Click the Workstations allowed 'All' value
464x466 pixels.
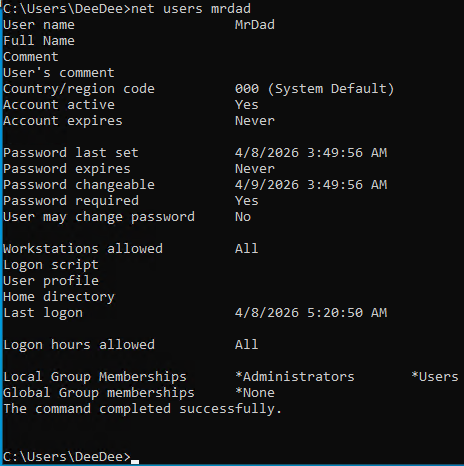247,249
